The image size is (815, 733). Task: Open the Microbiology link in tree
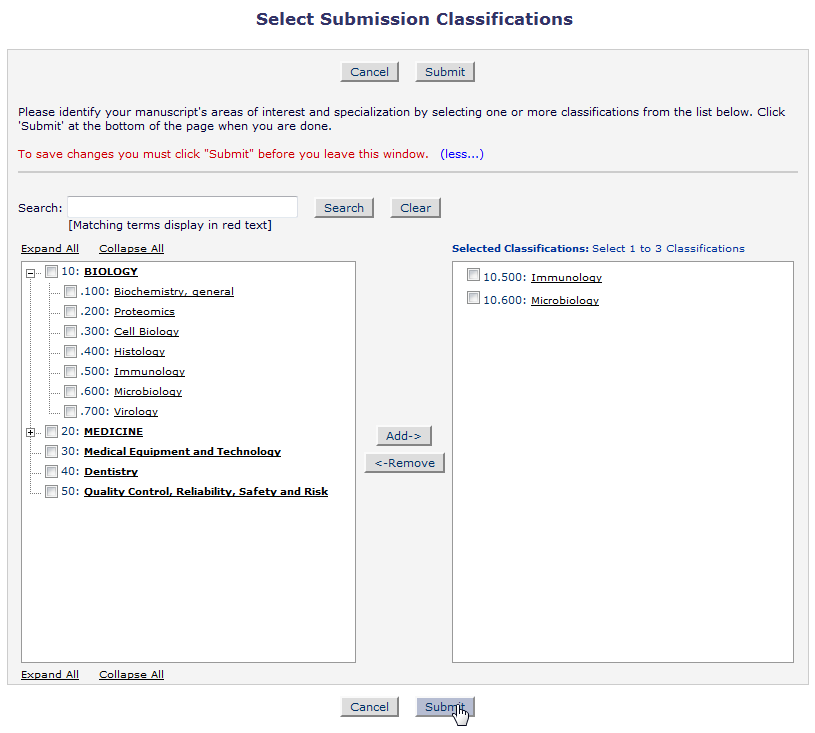(x=148, y=391)
